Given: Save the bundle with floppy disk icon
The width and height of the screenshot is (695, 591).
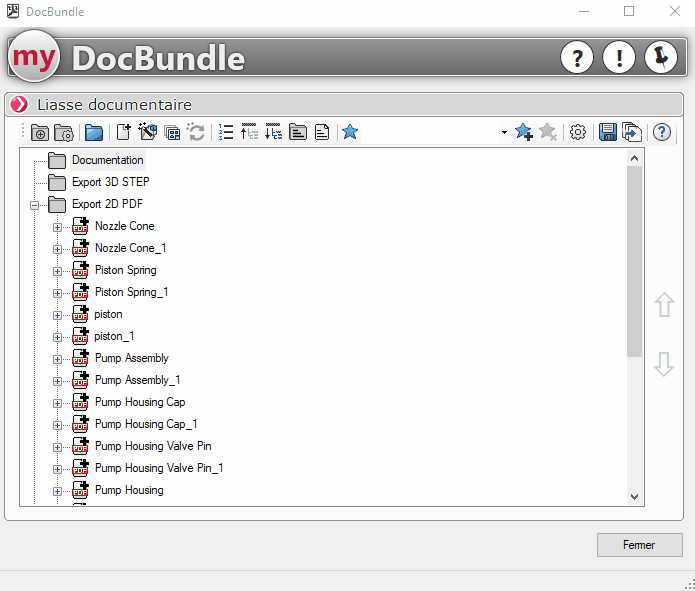Looking at the screenshot, I should point(607,132).
